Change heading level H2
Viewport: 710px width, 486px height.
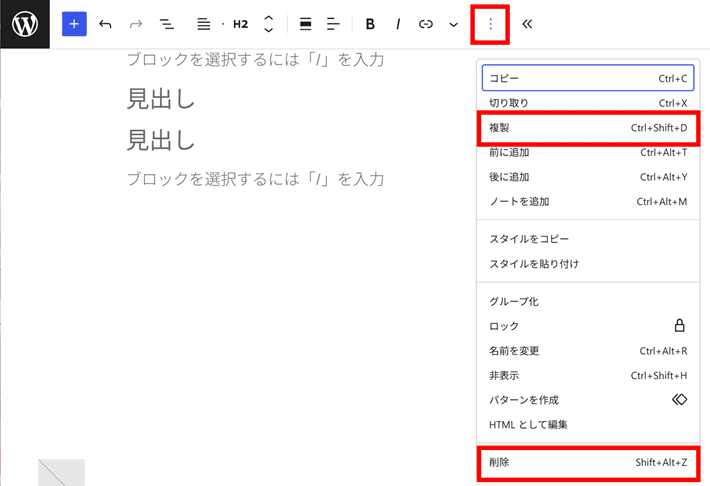[x=240, y=24]
